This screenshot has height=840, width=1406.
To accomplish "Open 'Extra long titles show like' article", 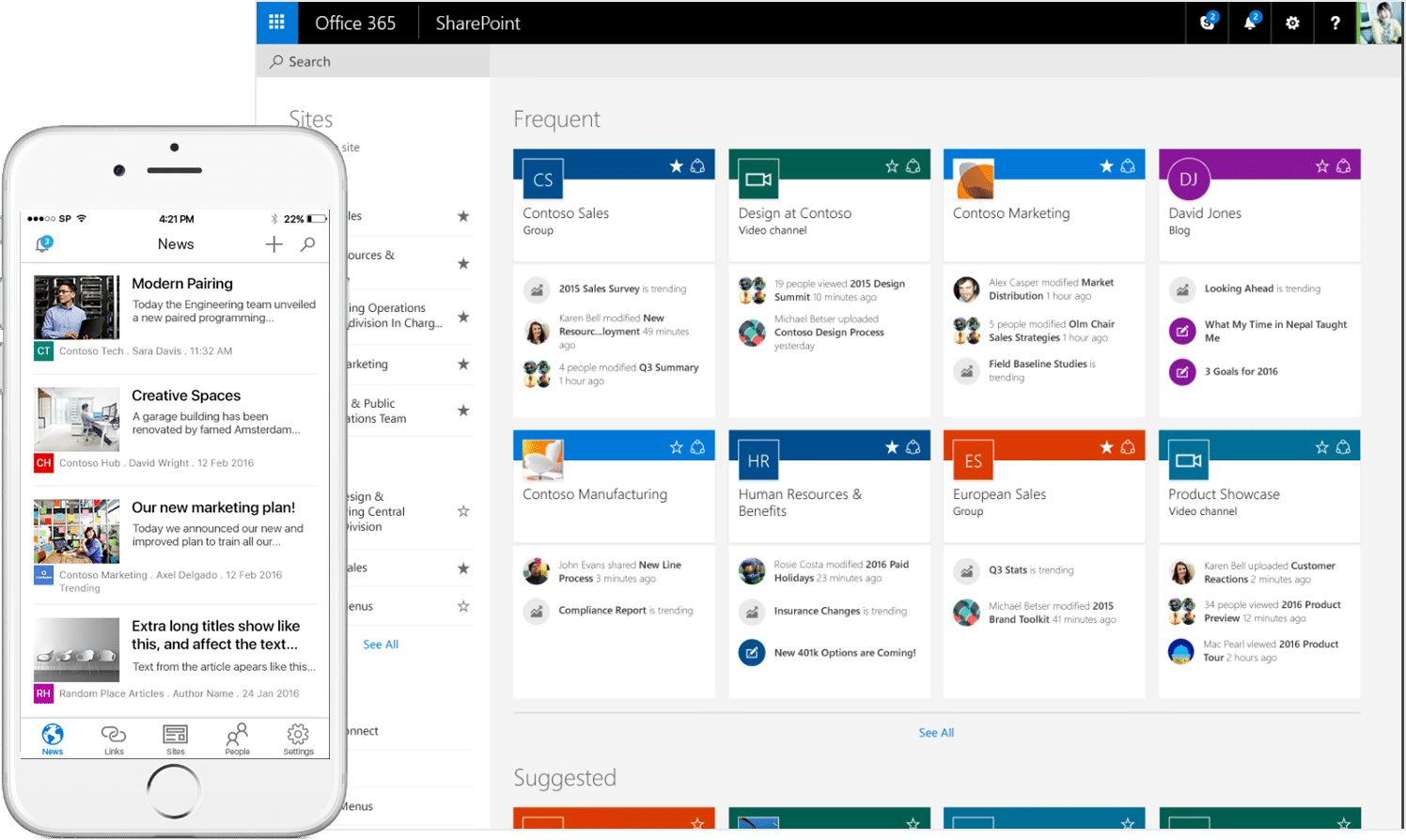I will click(x=215, y=635).
